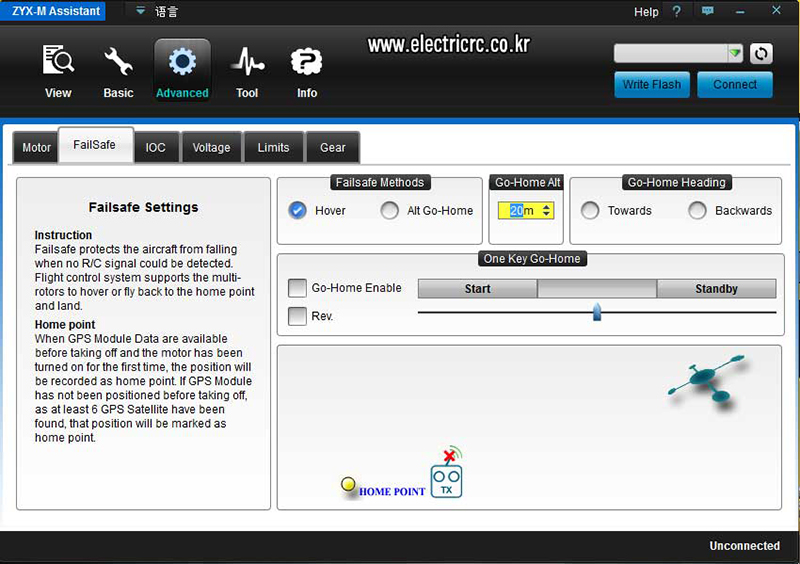Screen dimensions: 800x564
Task: Click the 语言 language label
Action: pyautogui.click(x=166, y=11)
